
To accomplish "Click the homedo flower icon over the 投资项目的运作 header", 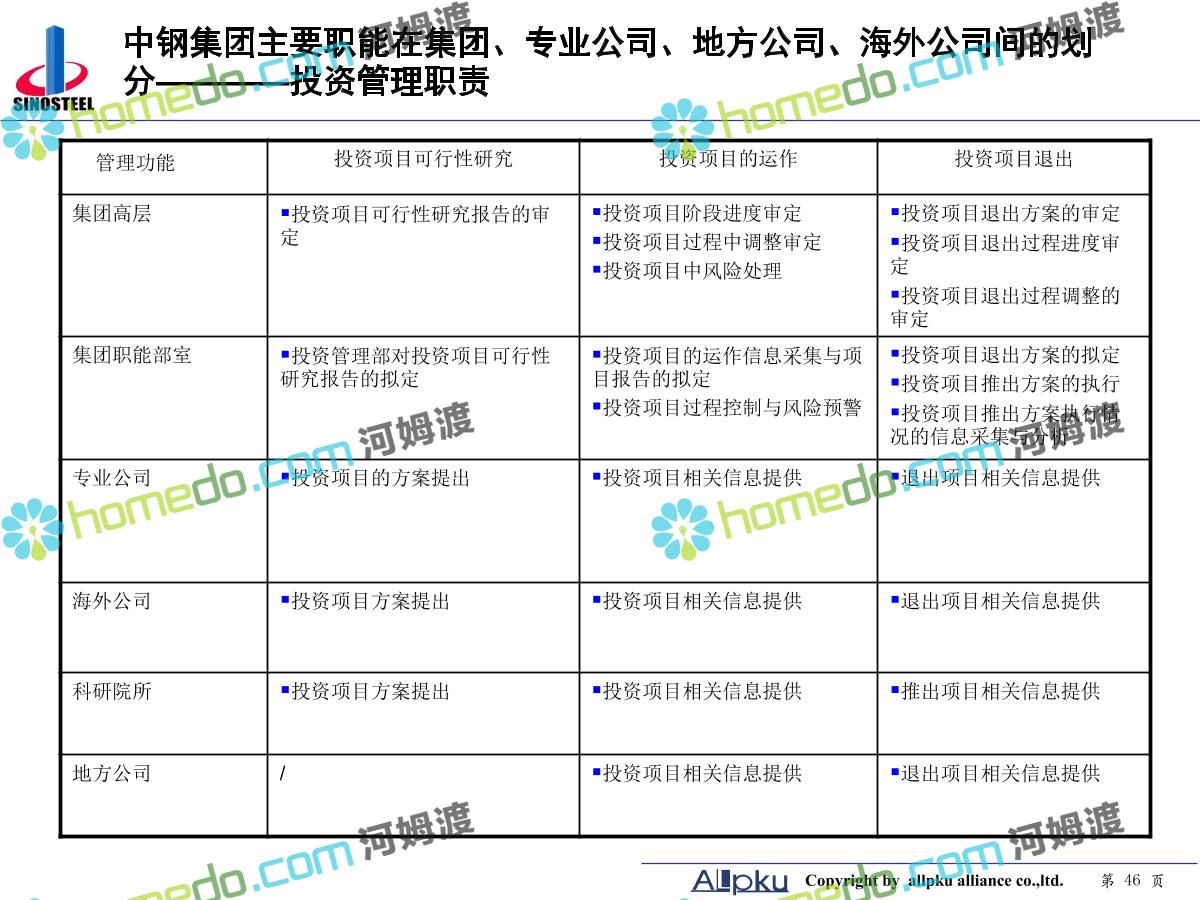I will [x=682, y=128].
